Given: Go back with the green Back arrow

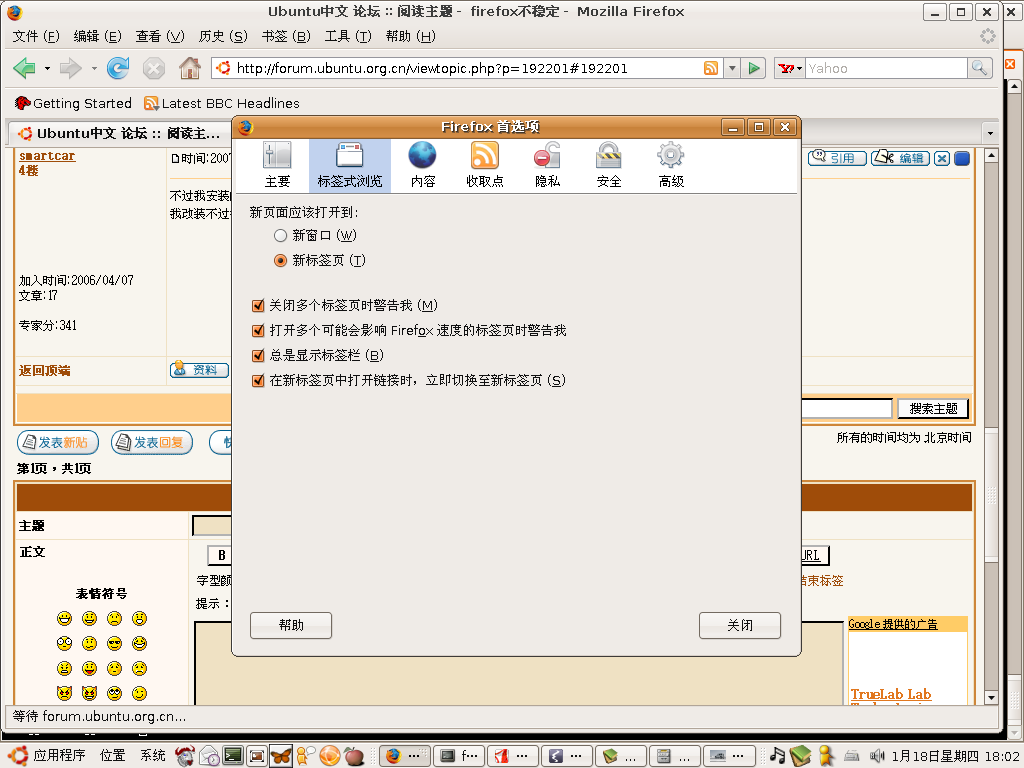Looking at the screenshot, I should pos(24,68).
